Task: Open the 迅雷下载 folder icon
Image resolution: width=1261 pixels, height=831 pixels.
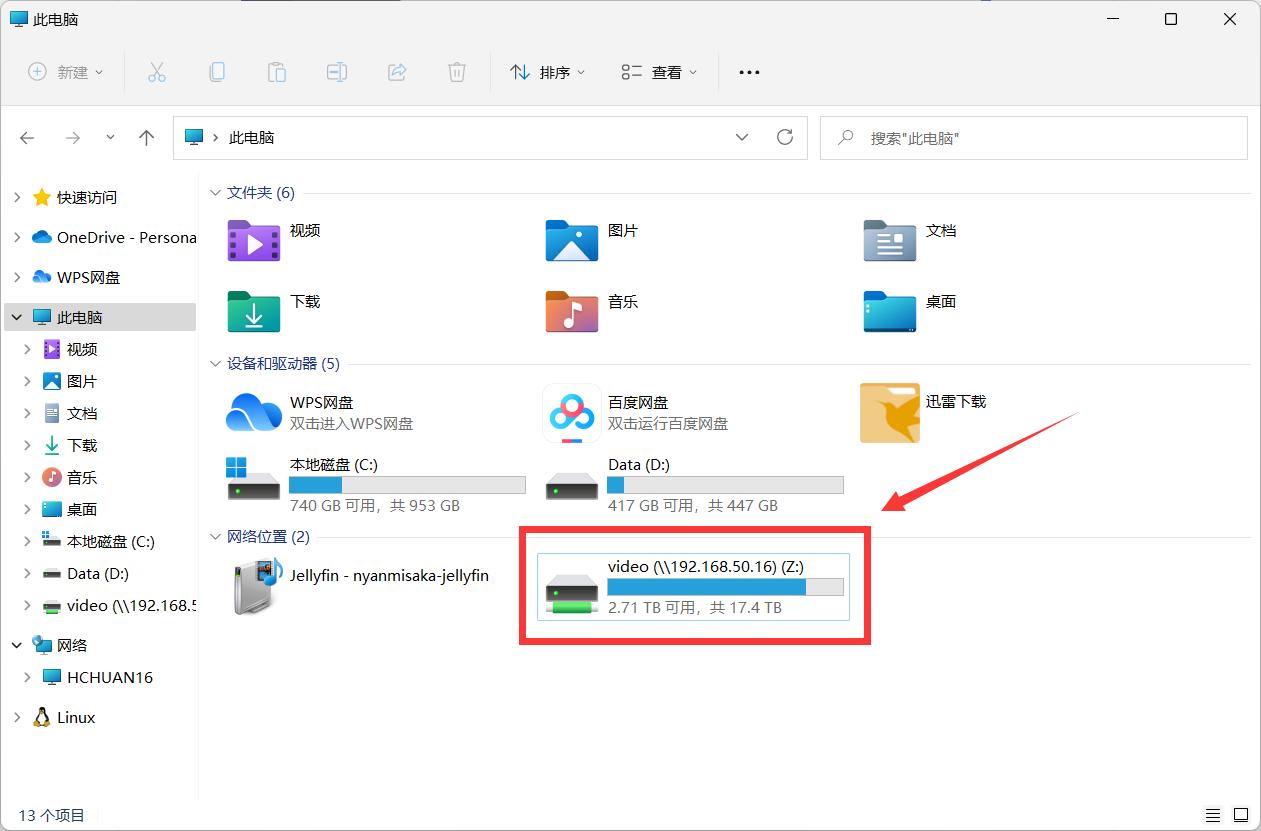Action: 889,412
